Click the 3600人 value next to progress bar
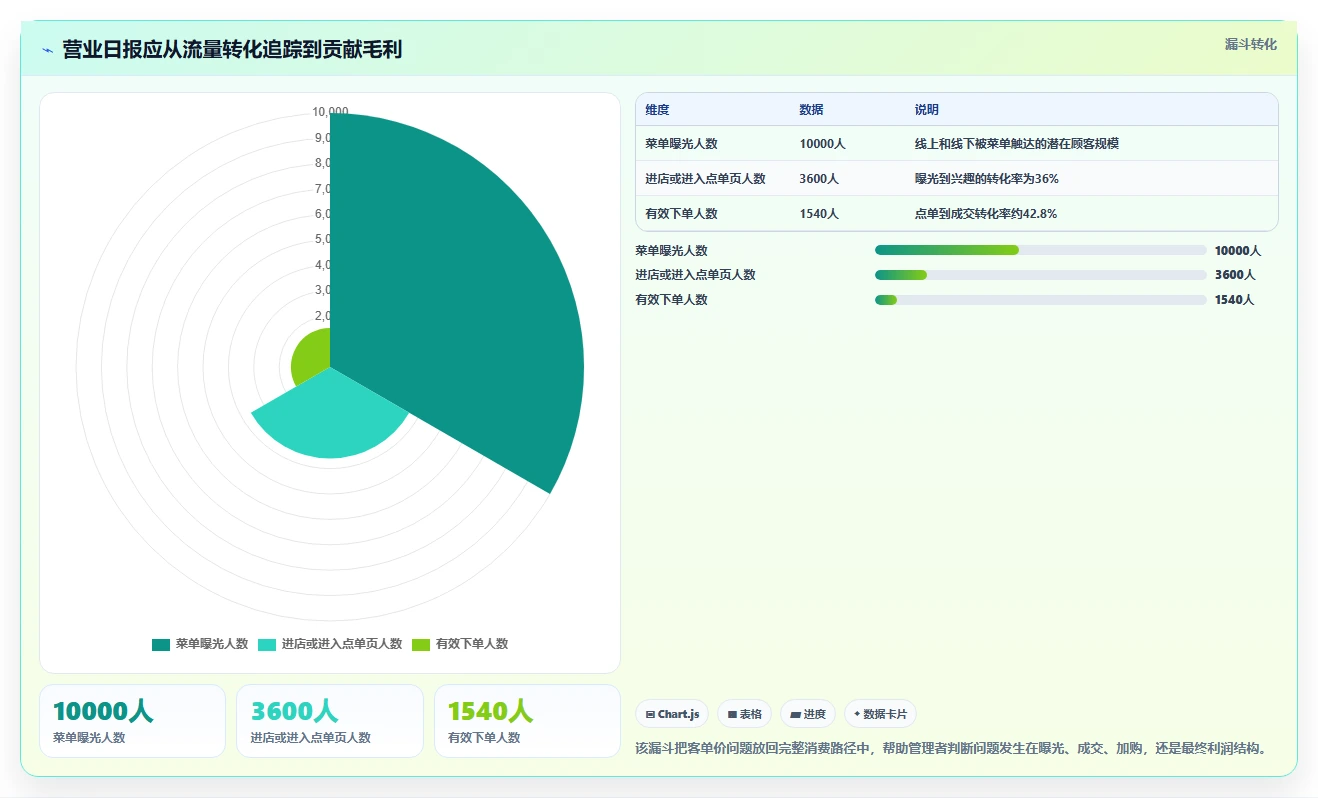The image size is (1318, 798). tap(1235, 275)
